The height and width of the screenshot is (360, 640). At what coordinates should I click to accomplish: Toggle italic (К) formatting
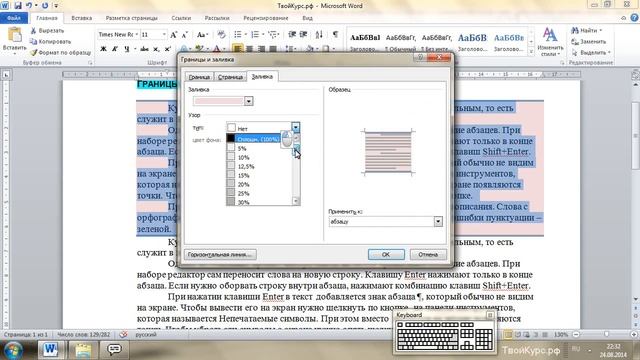click(115, 49)
